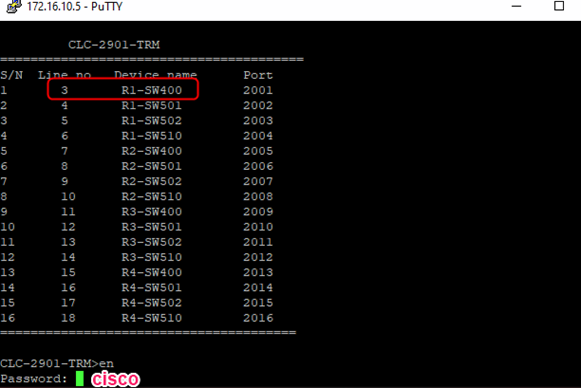Click the pink cisco annotation text

tap(115, 379)
